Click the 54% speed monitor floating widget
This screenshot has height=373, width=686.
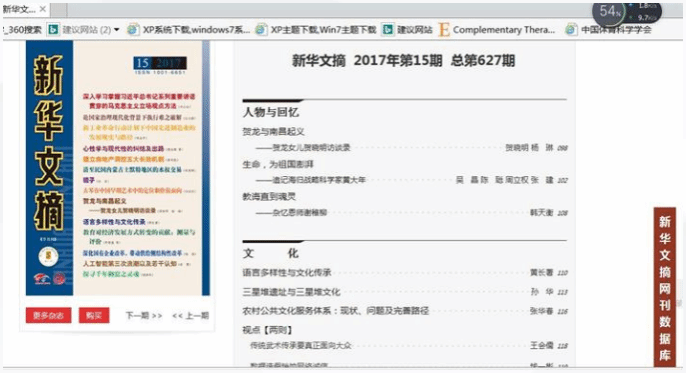point(627,12)
